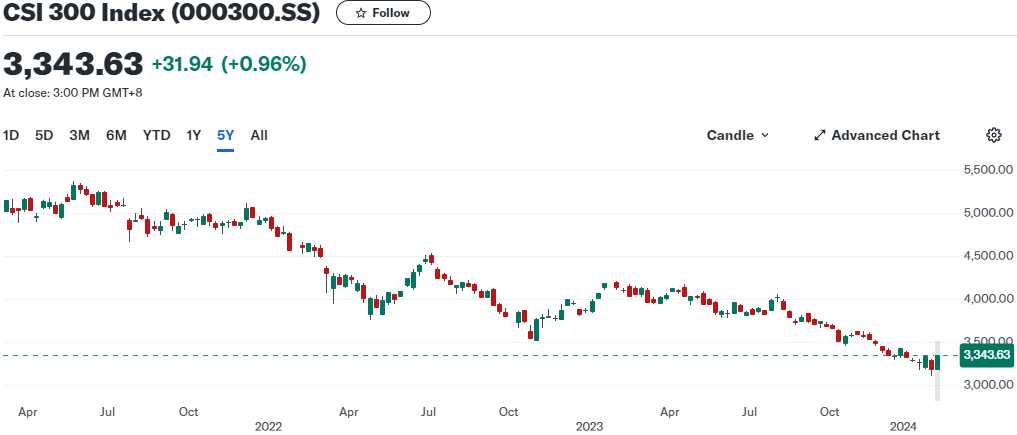This screenshot has height=435, width=1017.
Task: Click the 2022 label on time axis
Action: tap(268, 426)
